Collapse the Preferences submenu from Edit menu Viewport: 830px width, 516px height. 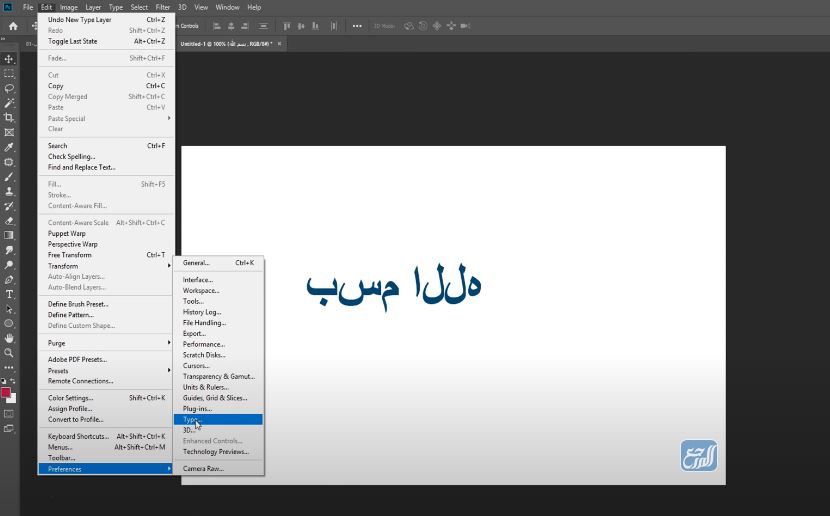coord(106,469)
